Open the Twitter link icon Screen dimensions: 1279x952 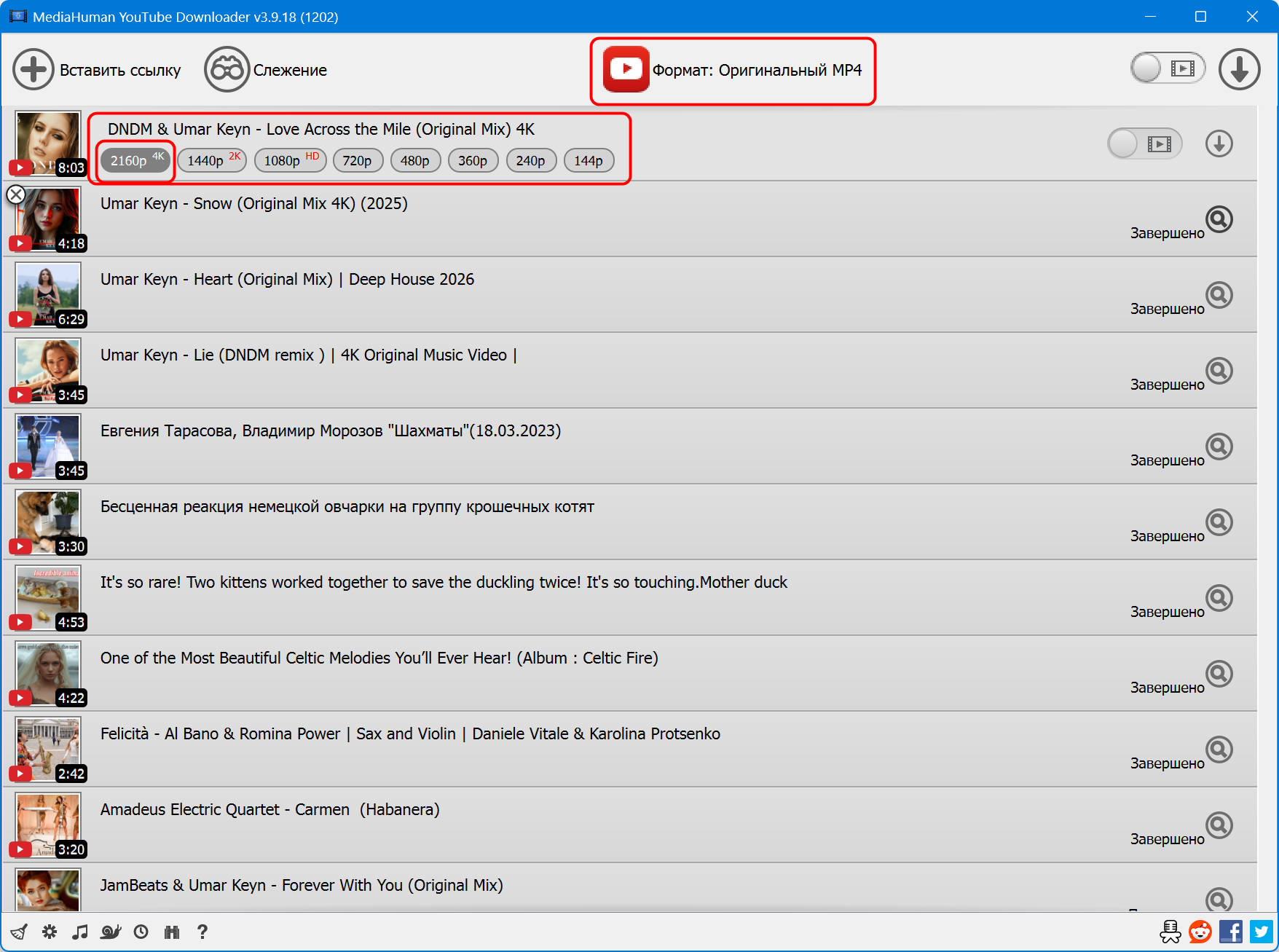coord(1262,932)
